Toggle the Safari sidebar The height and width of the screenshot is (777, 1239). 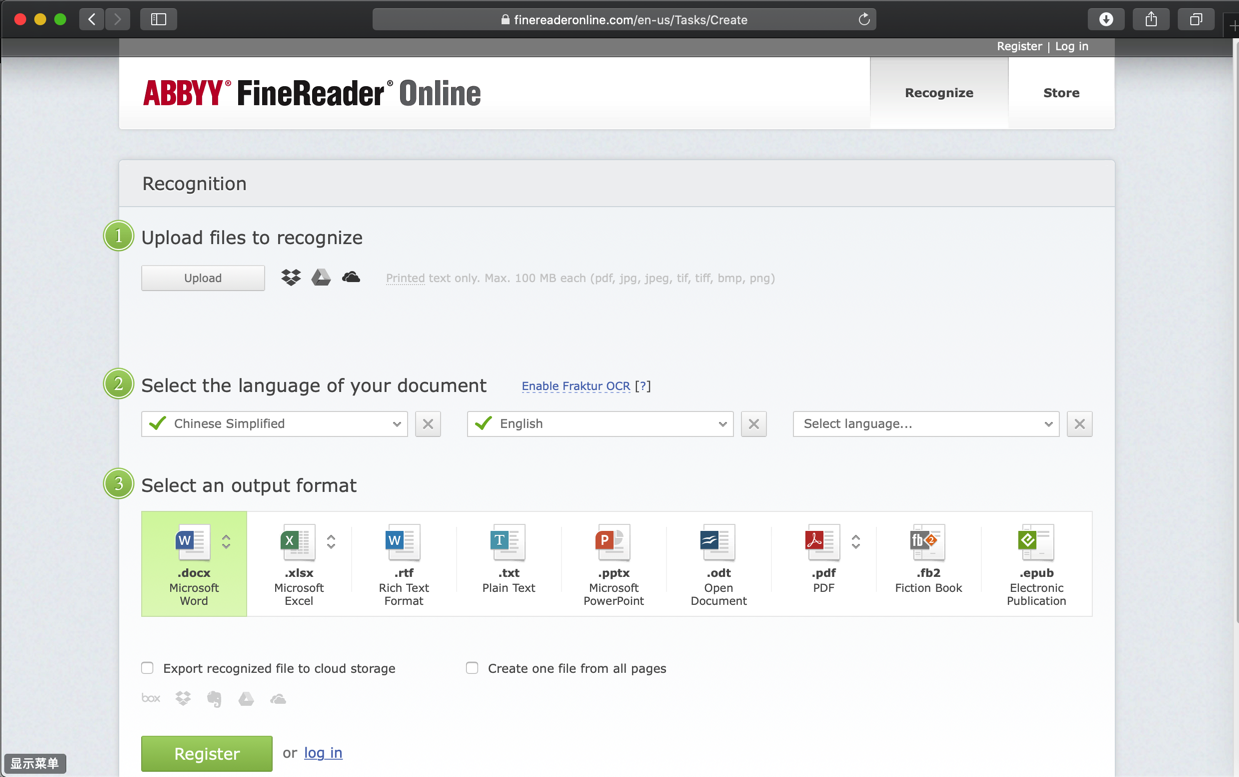click(158, 19)
